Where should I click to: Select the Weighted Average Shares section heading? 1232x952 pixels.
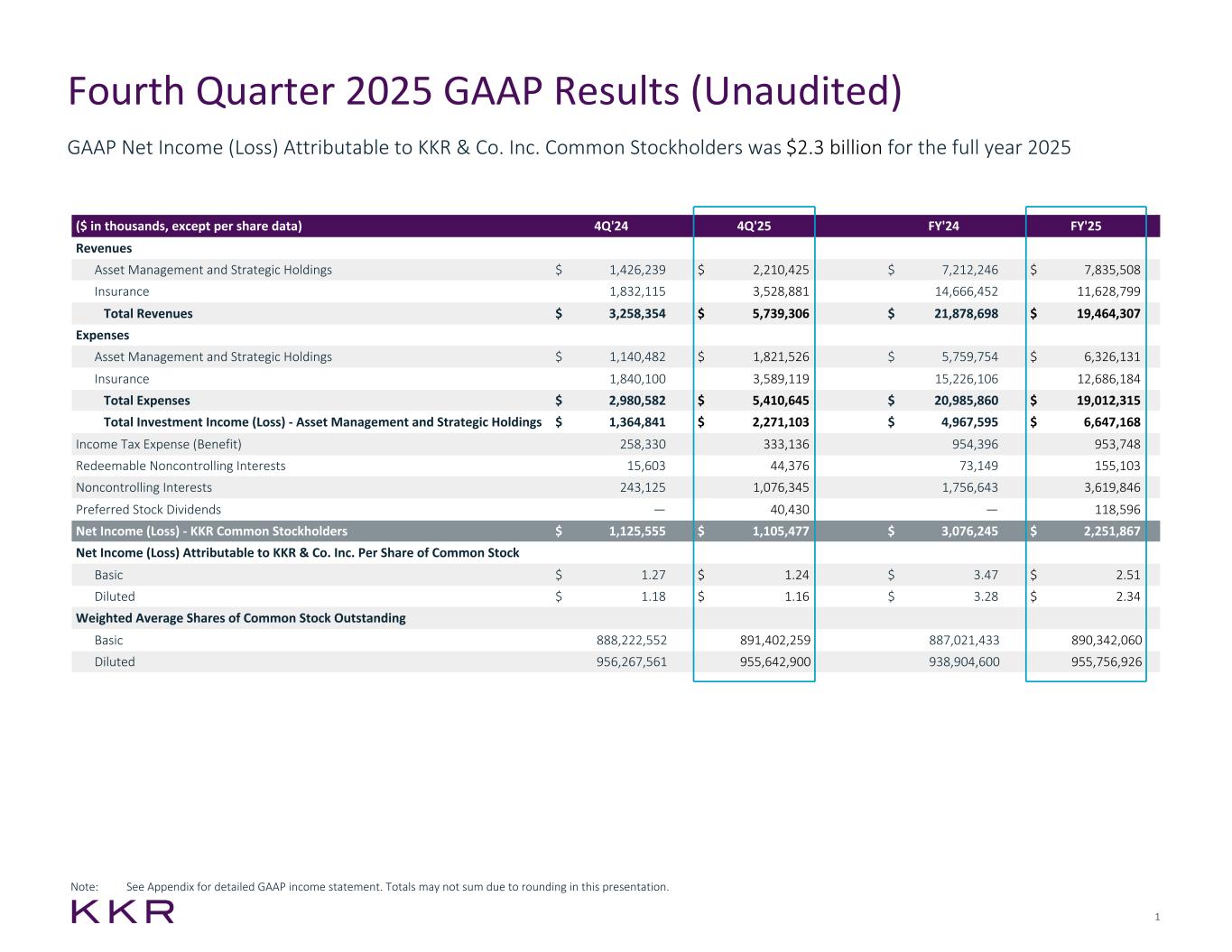pos(240,618)
